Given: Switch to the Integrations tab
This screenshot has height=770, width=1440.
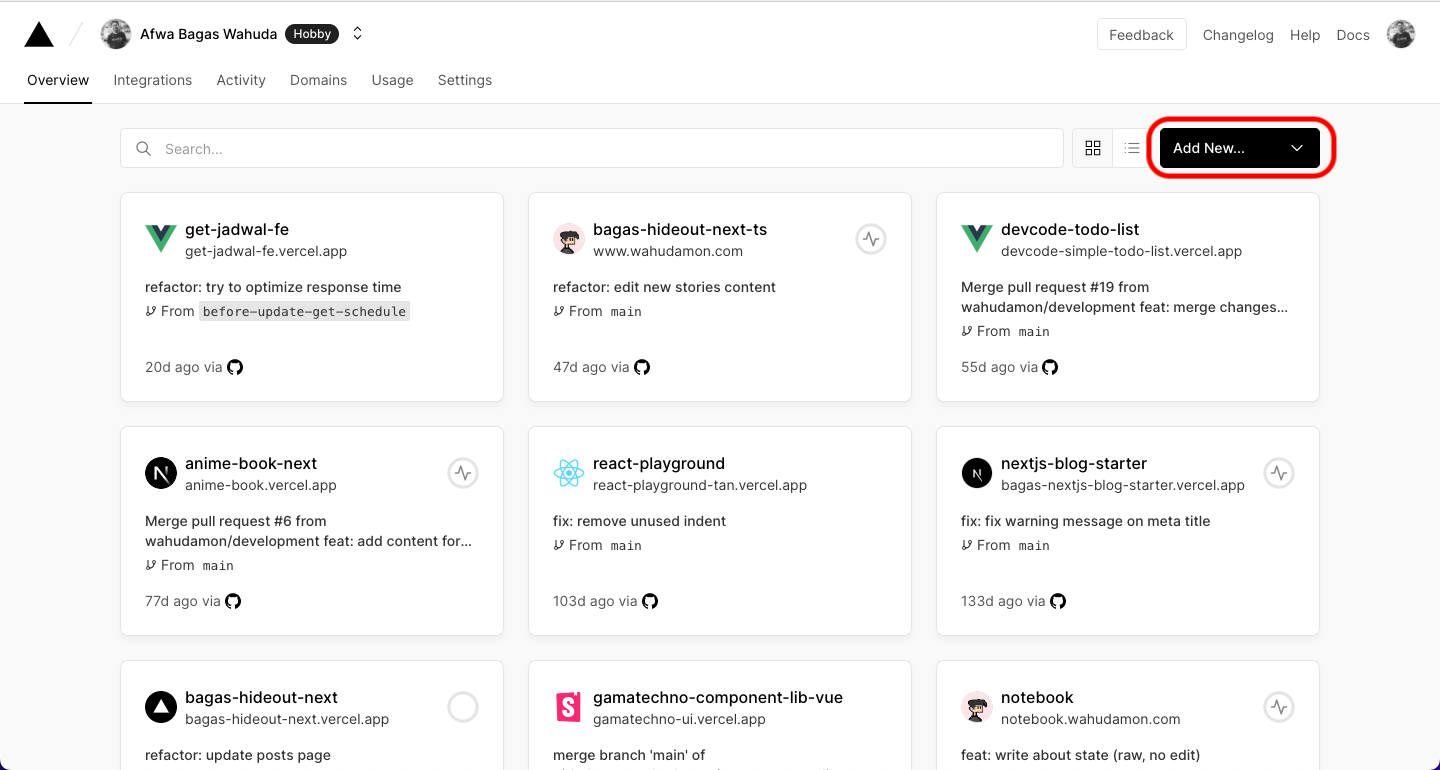Looking at the screenshot, I should point(153,80).
